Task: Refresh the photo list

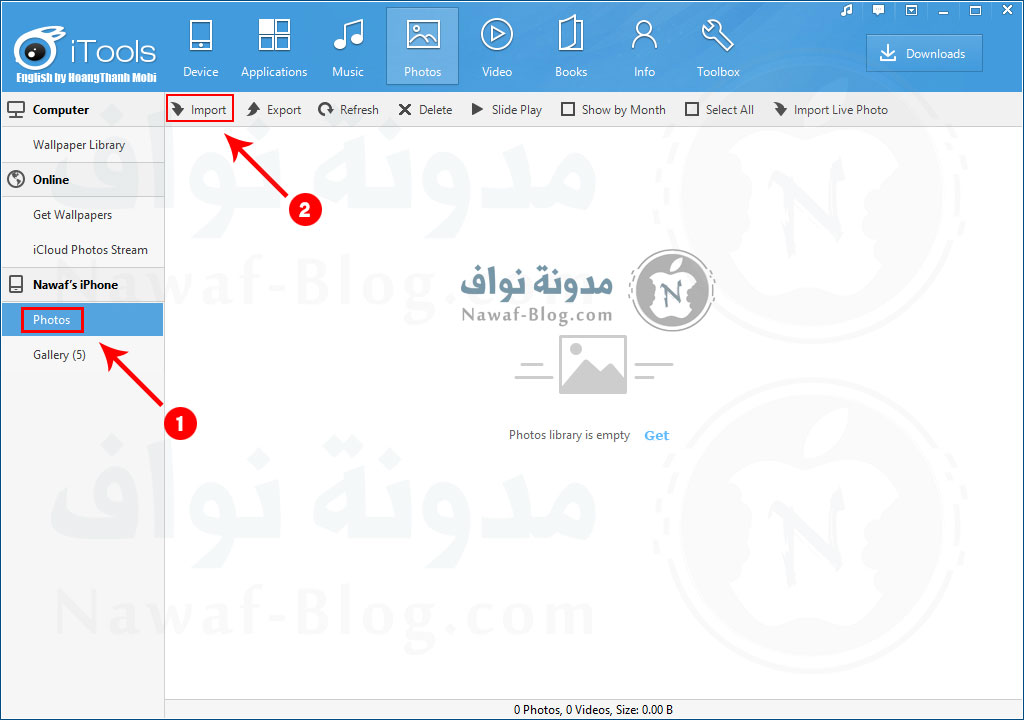Action: pos(348,109)
